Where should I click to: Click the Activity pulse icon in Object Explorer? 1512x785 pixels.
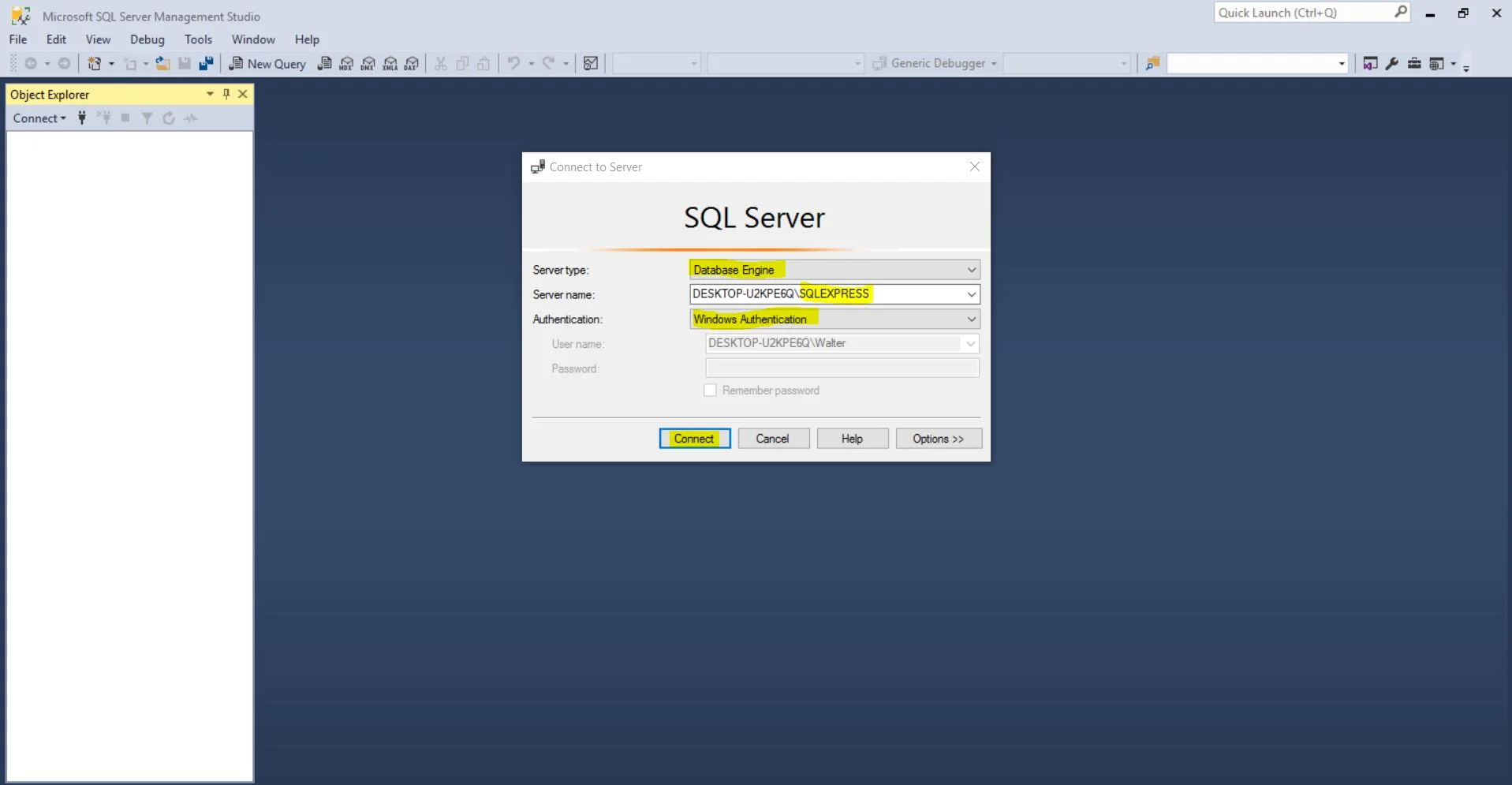pos(191,118)
